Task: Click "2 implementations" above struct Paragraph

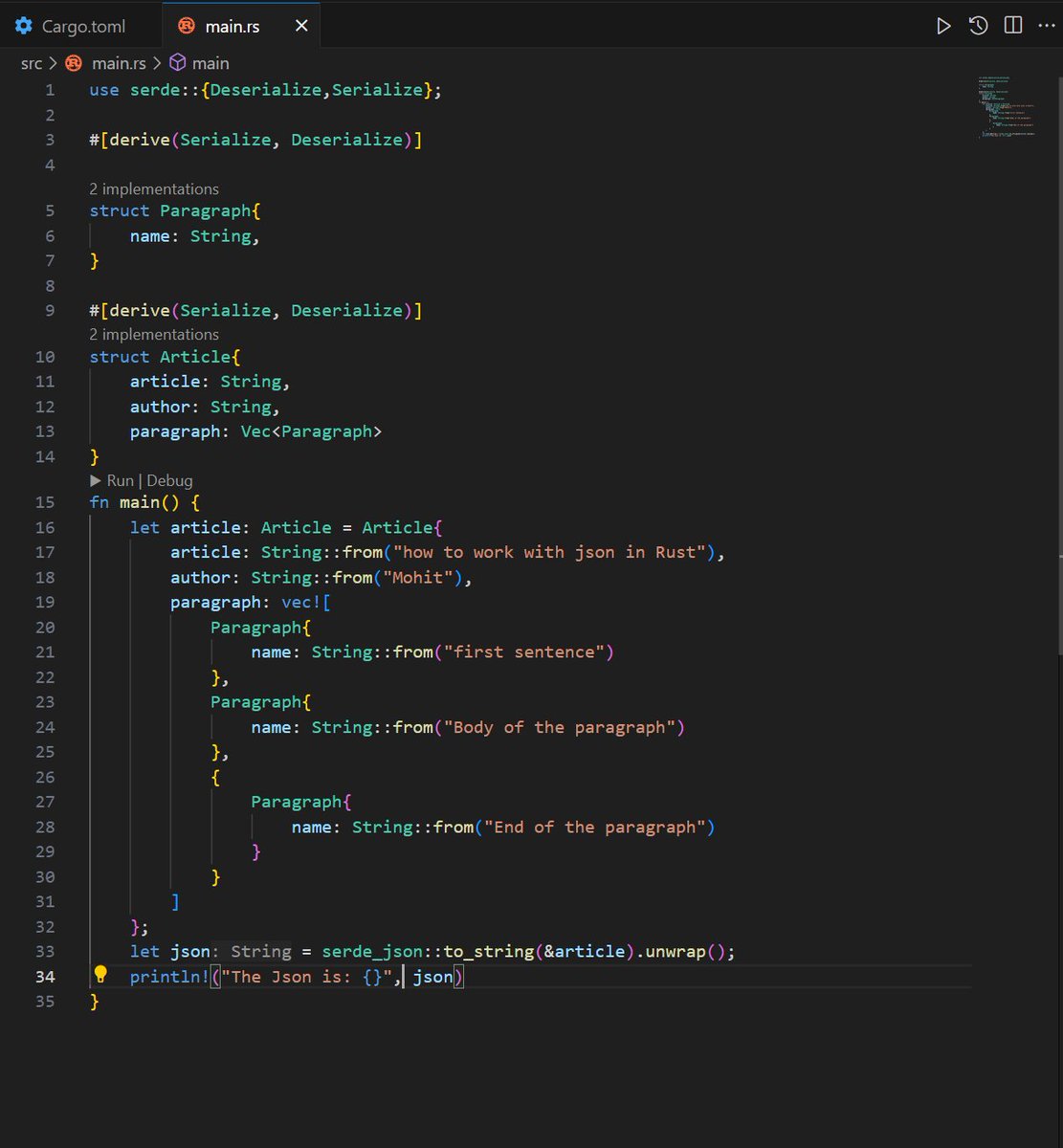Action: (154, 188)
